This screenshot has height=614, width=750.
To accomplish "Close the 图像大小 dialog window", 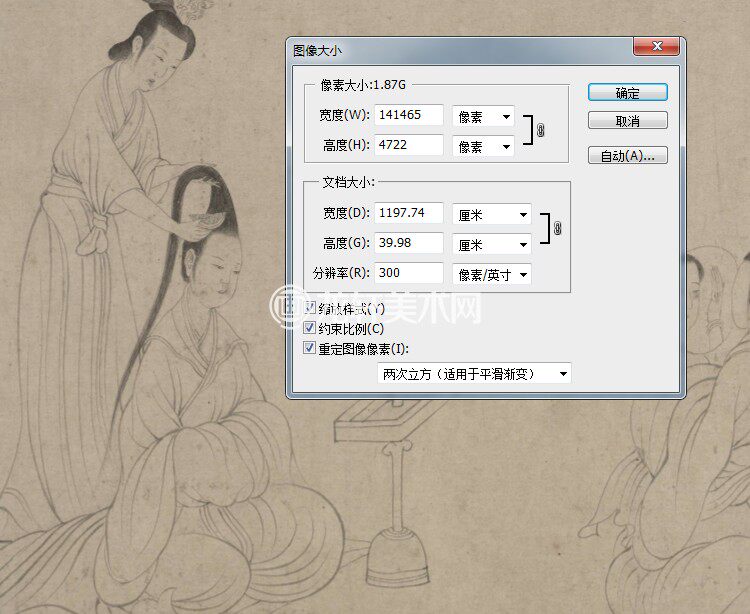I will coord(657,46).
